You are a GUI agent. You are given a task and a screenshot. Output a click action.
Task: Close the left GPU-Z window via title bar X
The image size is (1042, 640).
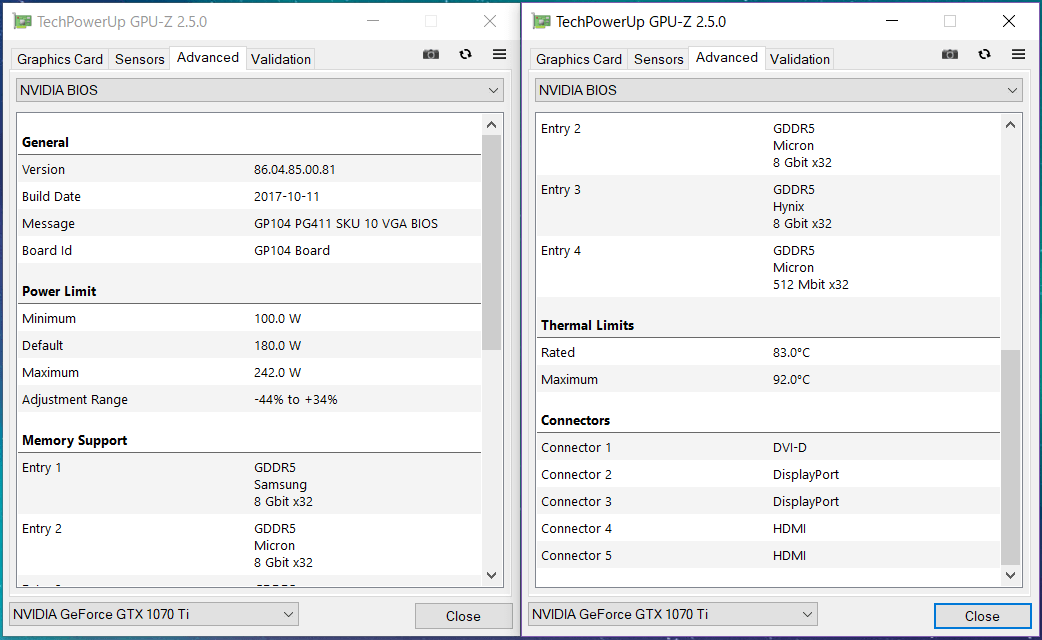[490, 21]
